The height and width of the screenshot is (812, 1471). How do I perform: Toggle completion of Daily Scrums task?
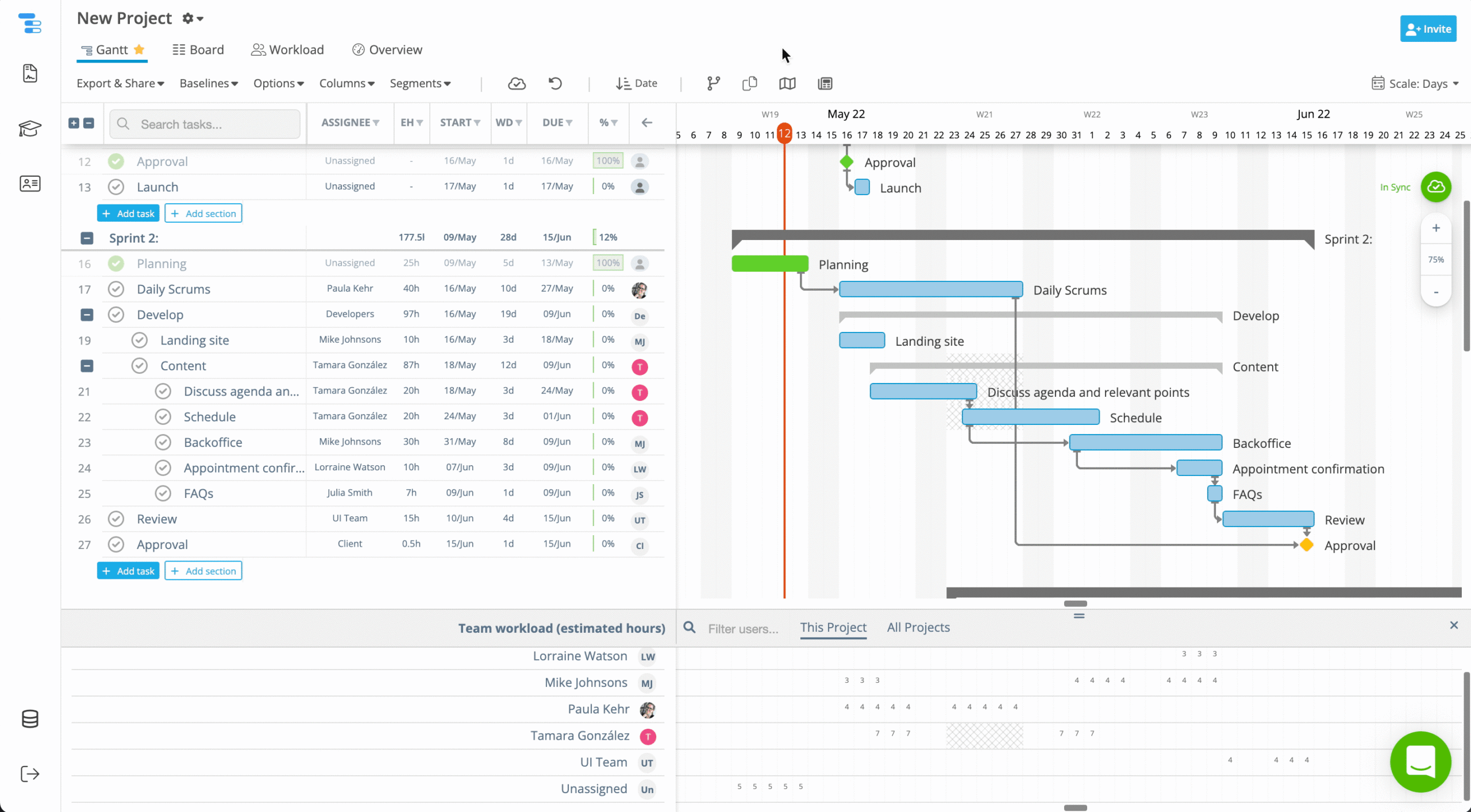click(116, 289)
